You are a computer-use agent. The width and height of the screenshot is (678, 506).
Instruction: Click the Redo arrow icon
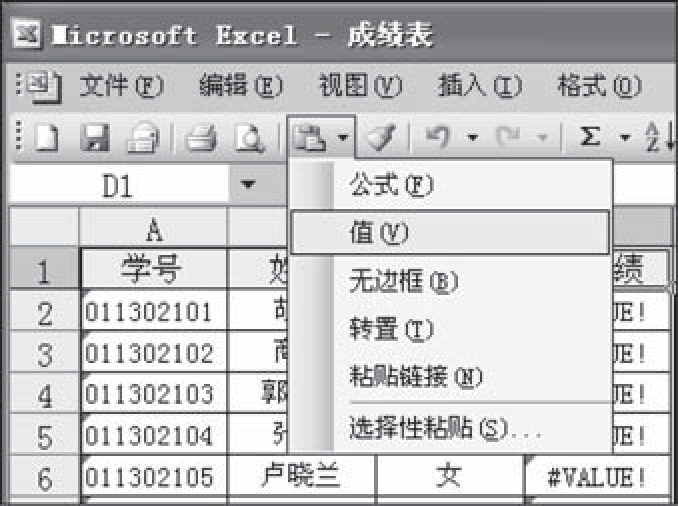tap(509, 137)
